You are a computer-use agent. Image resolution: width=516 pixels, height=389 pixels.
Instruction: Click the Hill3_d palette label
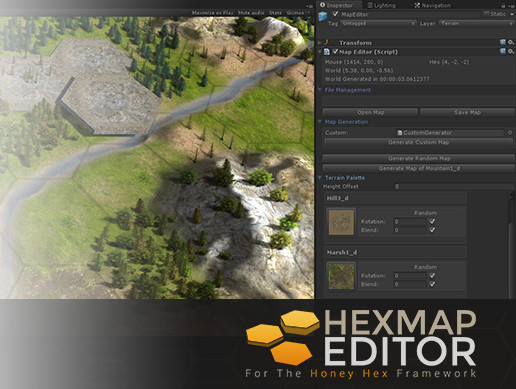(x=337, y=198)
